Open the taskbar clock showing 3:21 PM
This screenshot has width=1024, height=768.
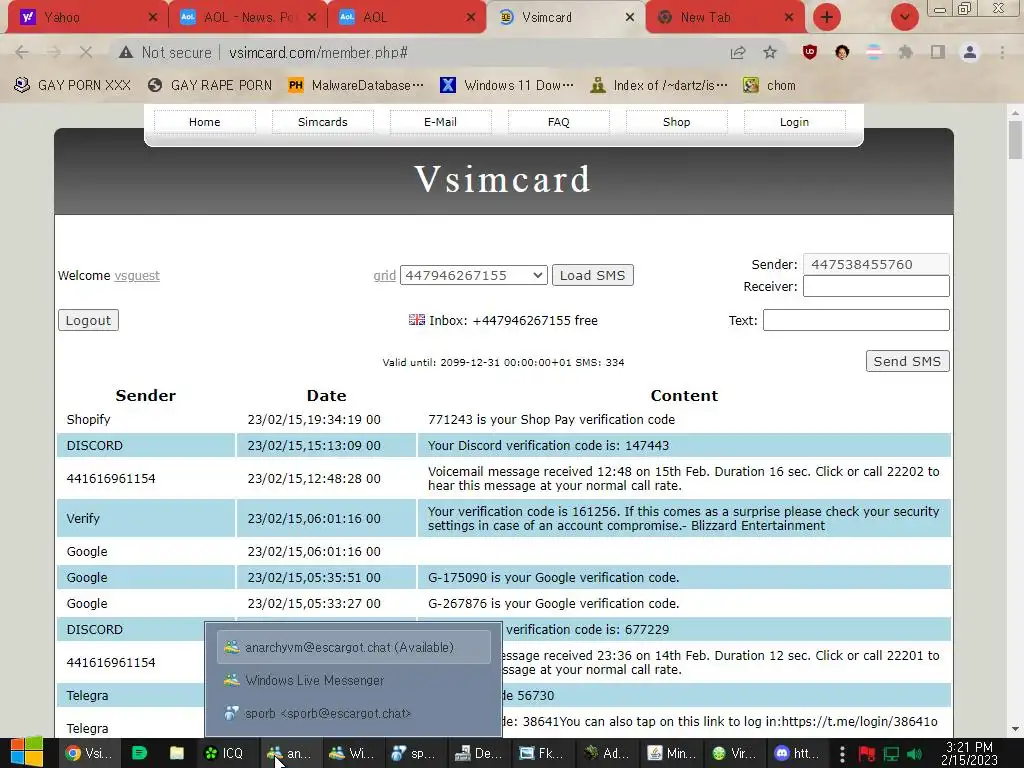969,754
